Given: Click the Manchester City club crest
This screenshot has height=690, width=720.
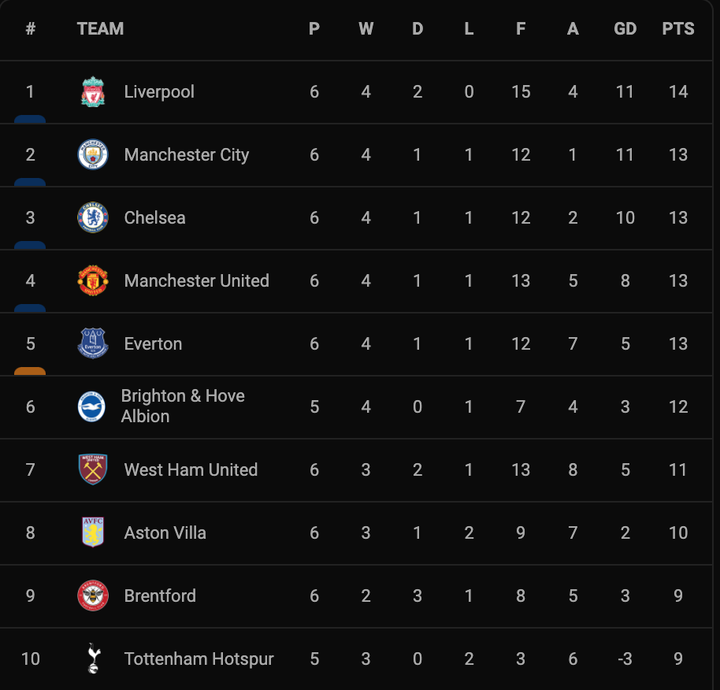Looking at the screenshot, I should pos(93,155).
